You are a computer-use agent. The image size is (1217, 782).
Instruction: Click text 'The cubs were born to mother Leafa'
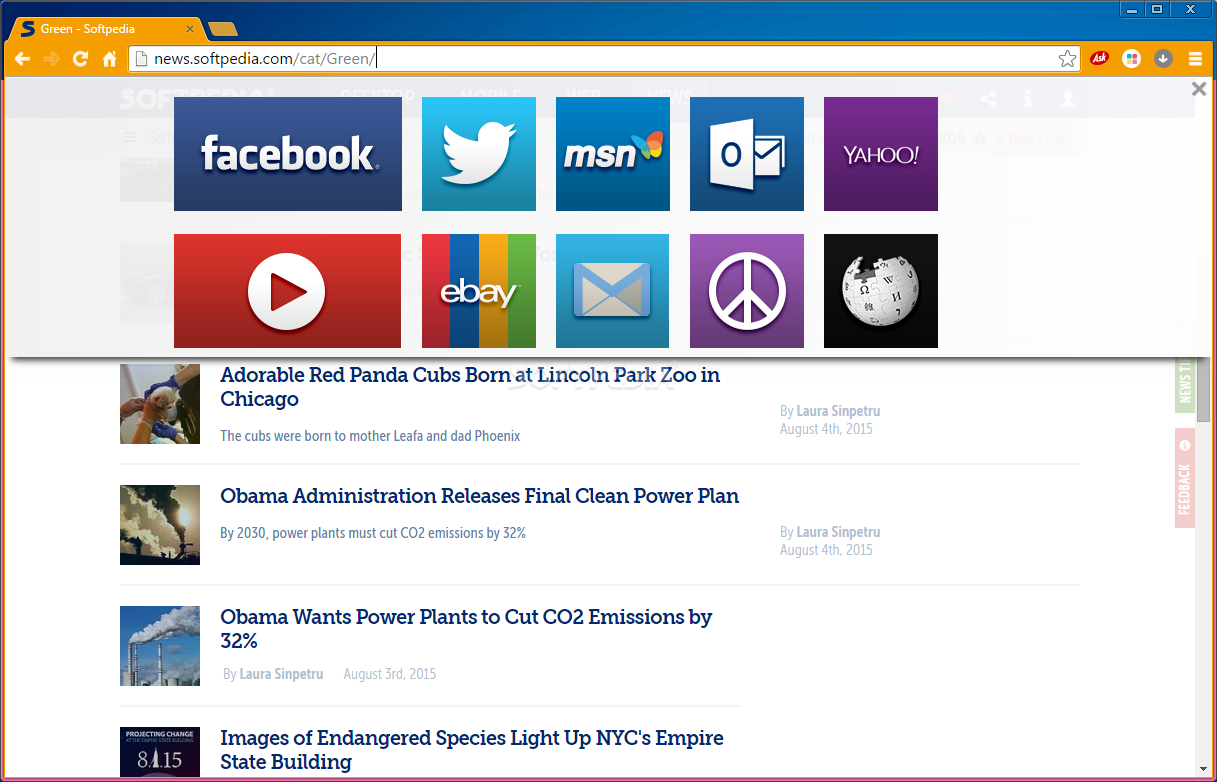point(370,436)
